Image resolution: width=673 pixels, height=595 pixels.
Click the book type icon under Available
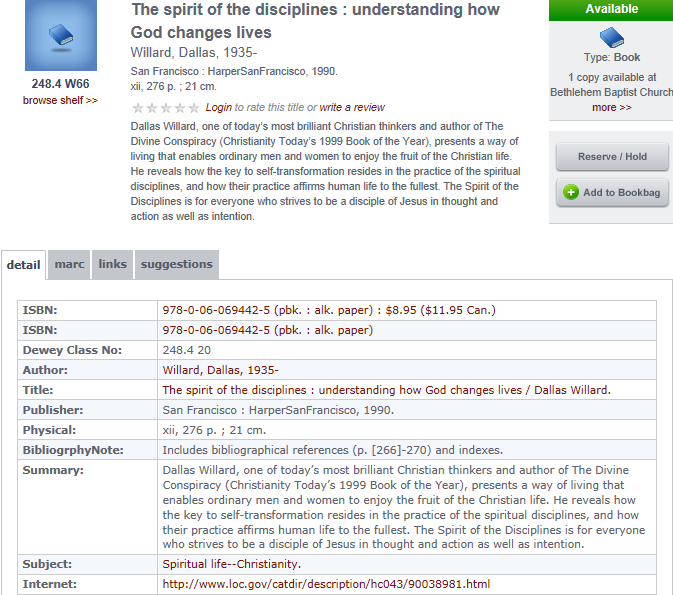point(612,37)
